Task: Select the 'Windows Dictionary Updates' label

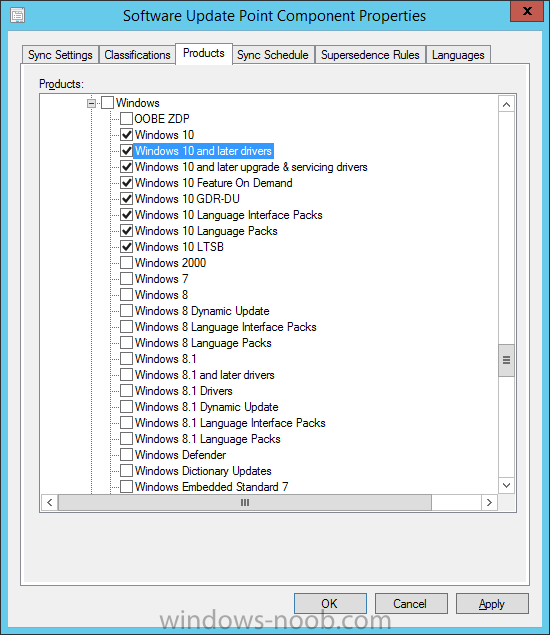Action: (203, 471)
